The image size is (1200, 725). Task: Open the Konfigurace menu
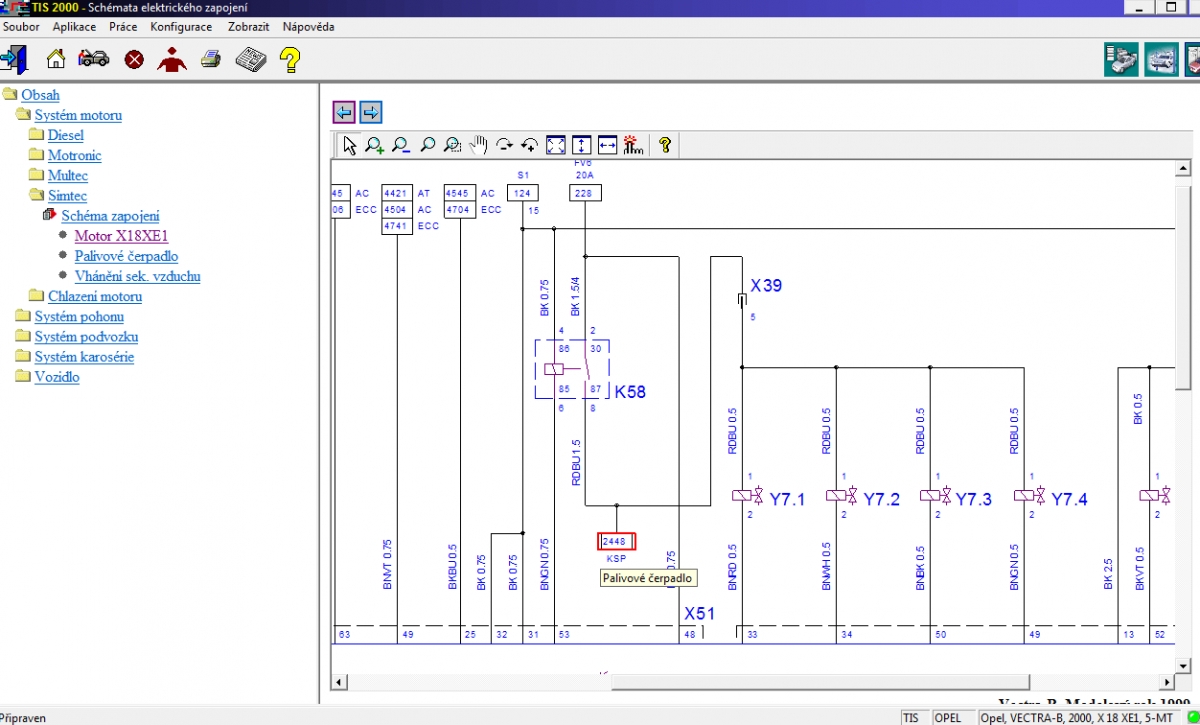tap(181, 27)
